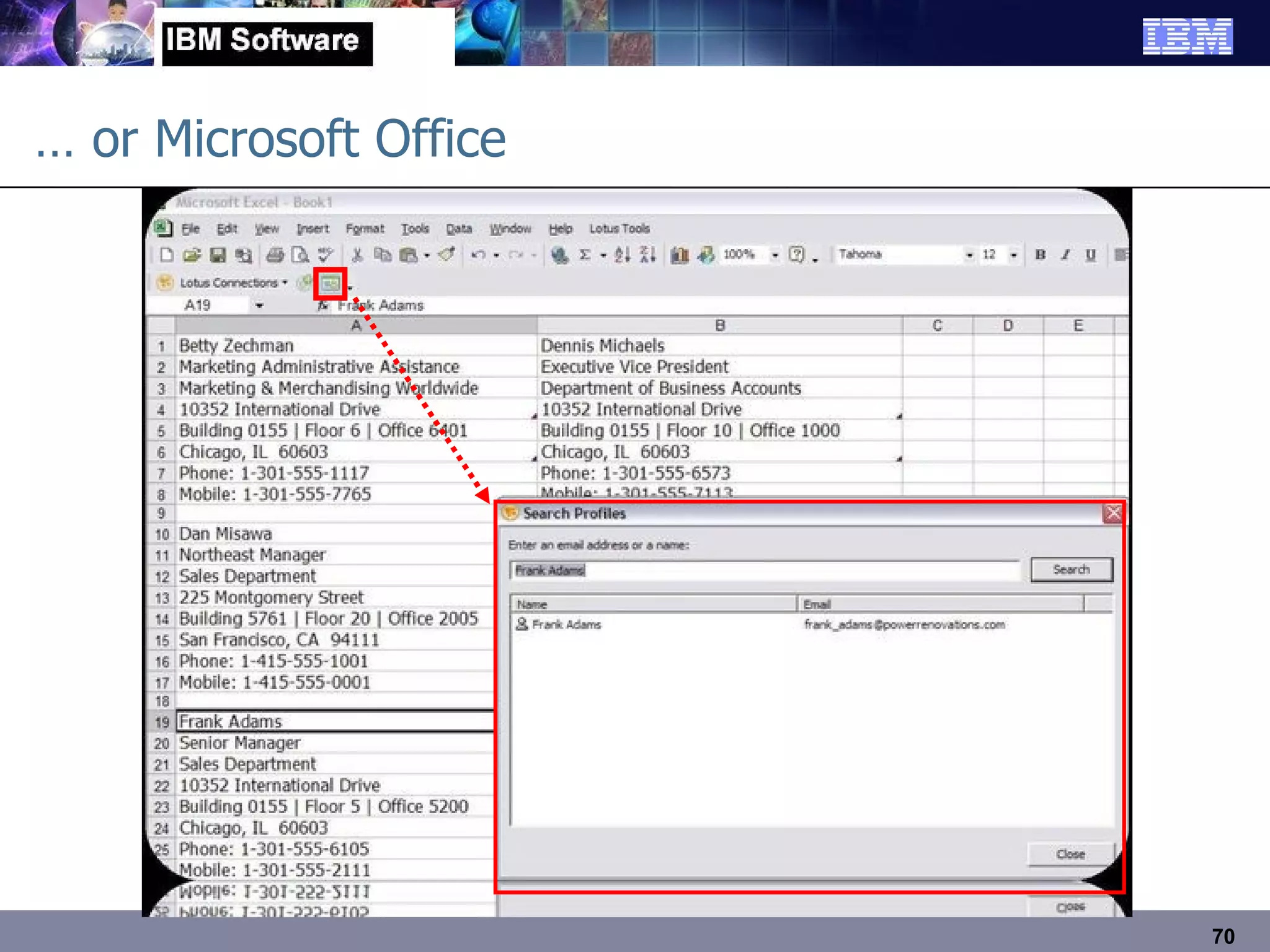Open the Lotus Tools menu
Viewport: 1270px width, 952px height.
tap(619, 229)
